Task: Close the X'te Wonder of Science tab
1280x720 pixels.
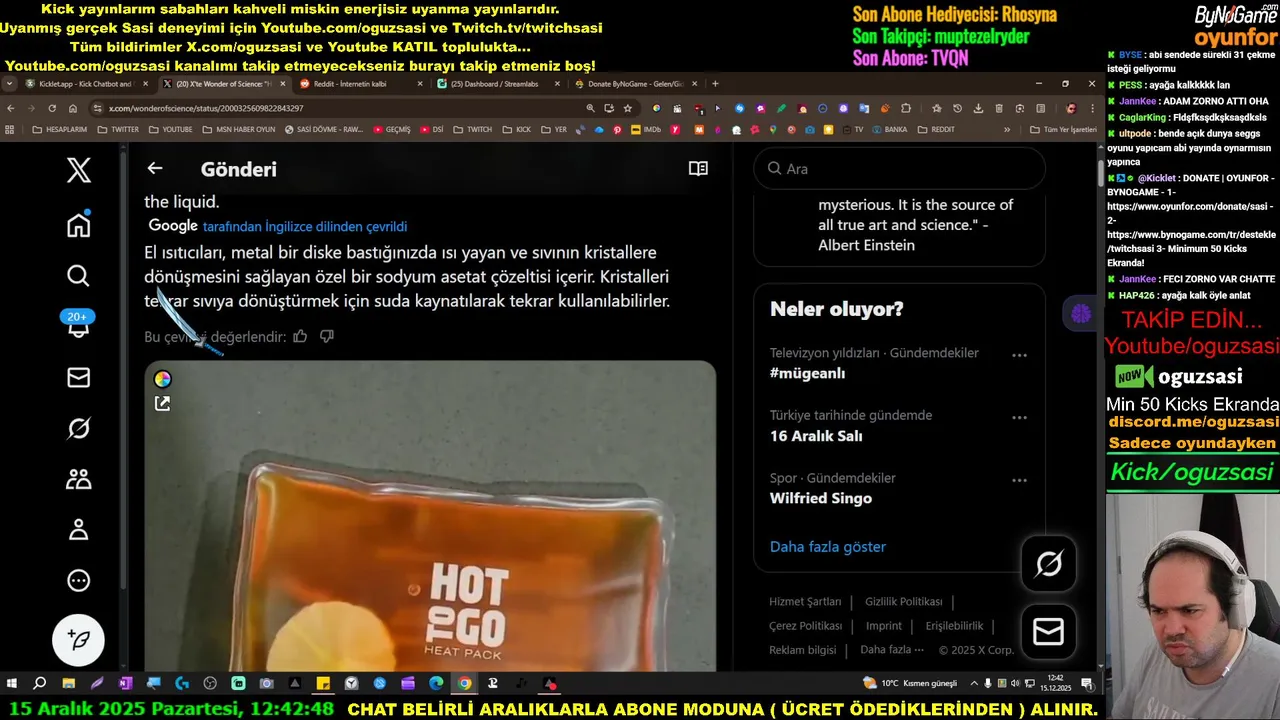Action: coord(283,84)
